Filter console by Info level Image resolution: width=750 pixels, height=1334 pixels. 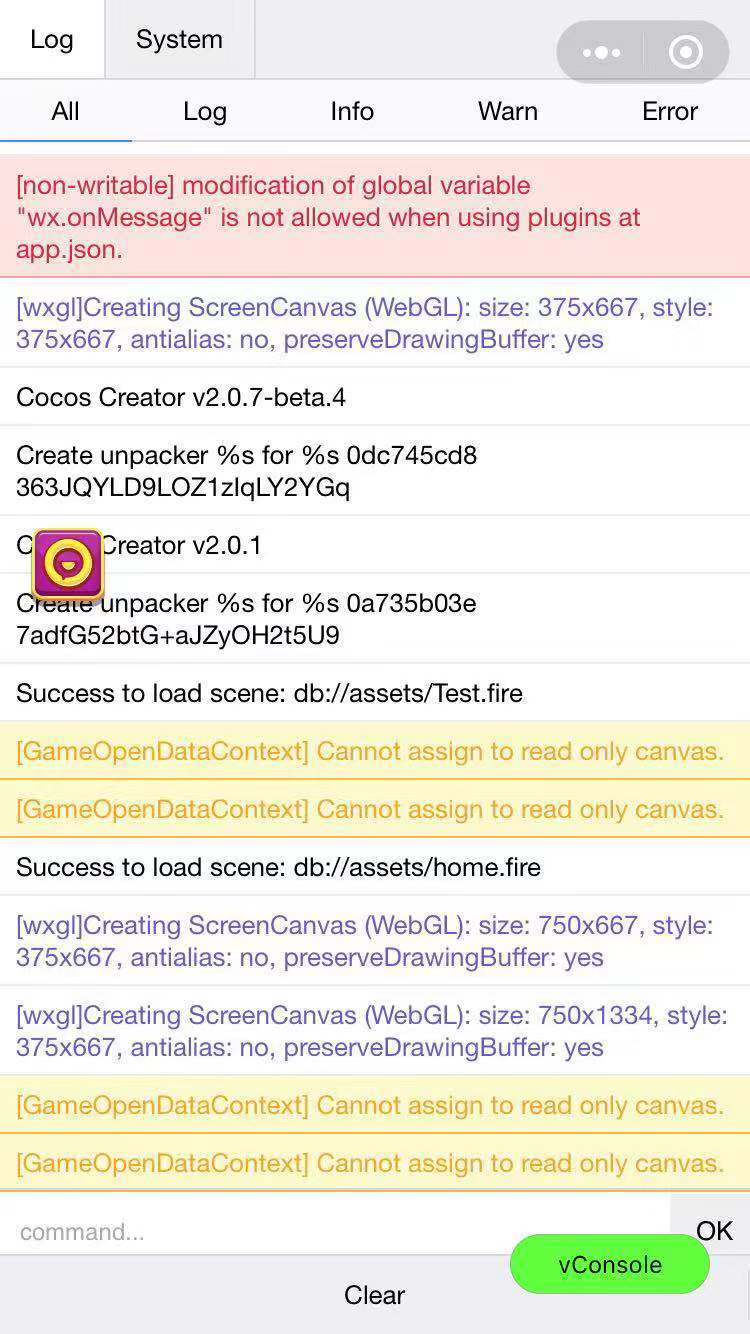point(352,111)
